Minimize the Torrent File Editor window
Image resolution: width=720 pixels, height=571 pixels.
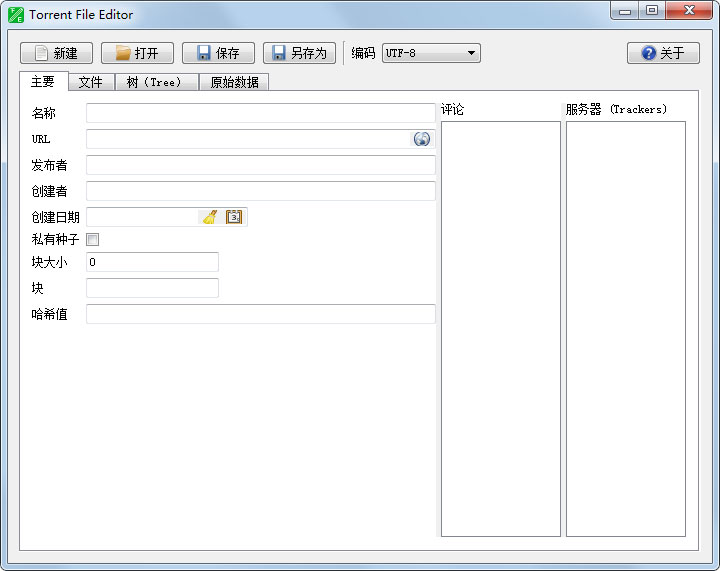pos(624,11)
